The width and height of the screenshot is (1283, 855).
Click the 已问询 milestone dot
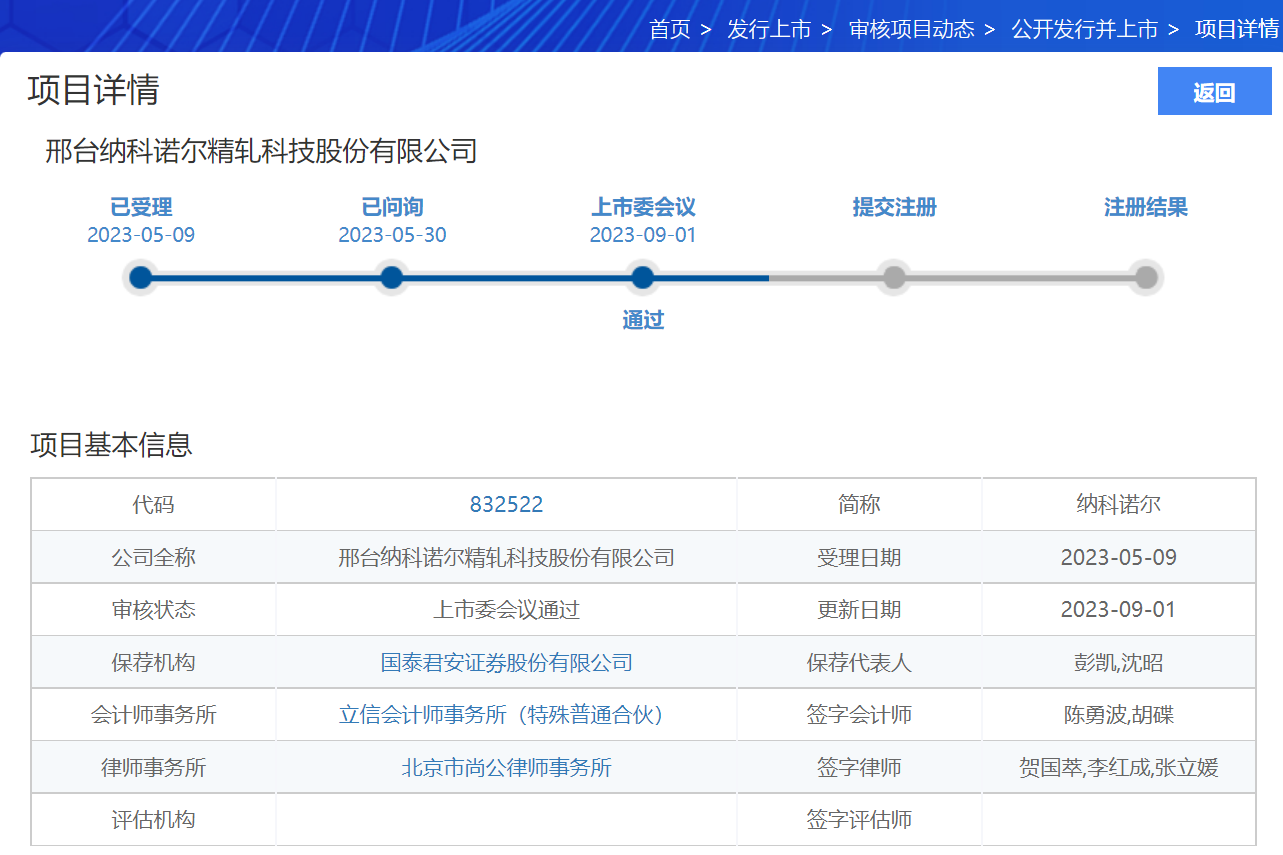[x=391, y=277]
